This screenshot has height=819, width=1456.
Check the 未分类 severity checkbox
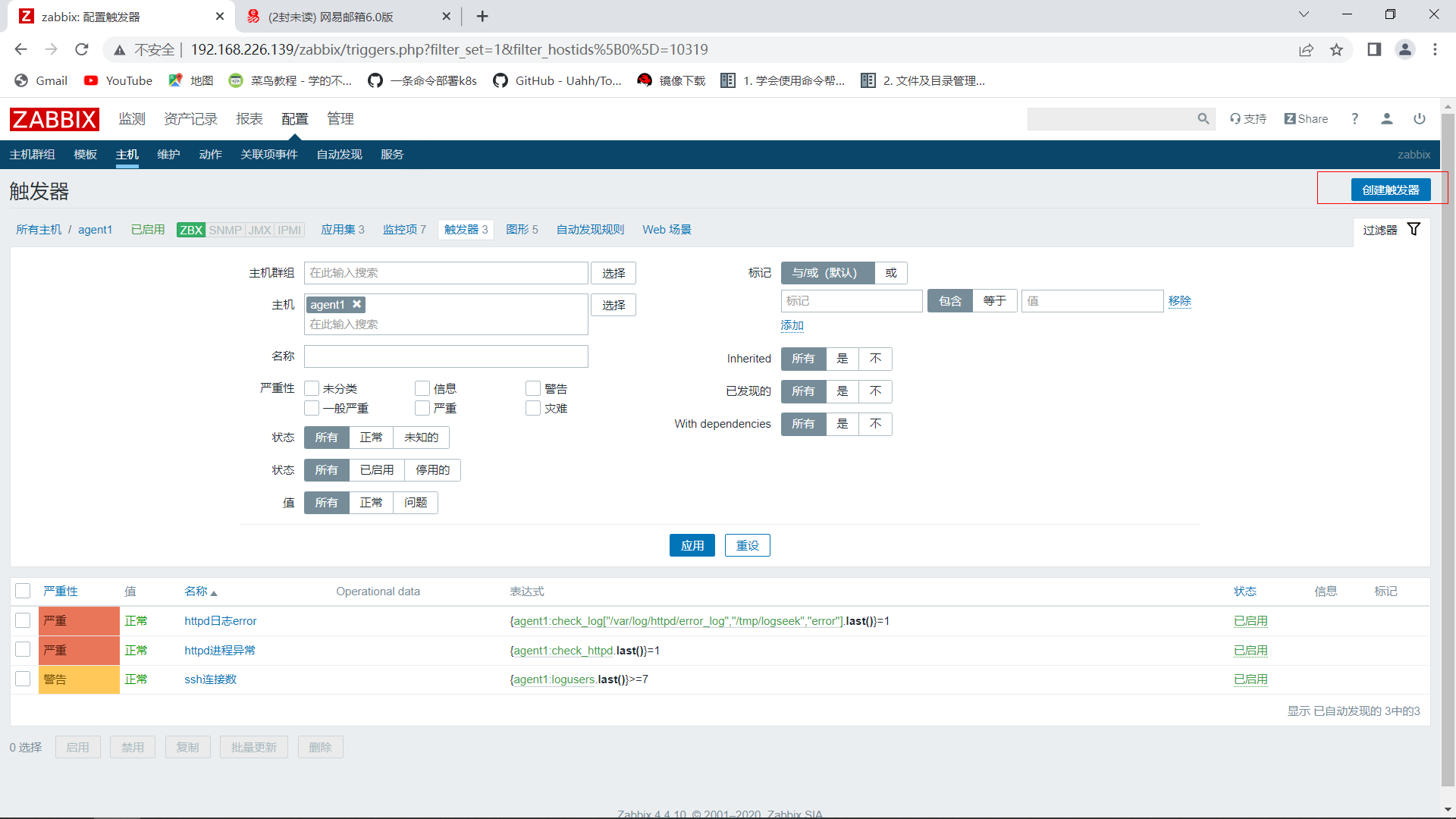point(312,388)
